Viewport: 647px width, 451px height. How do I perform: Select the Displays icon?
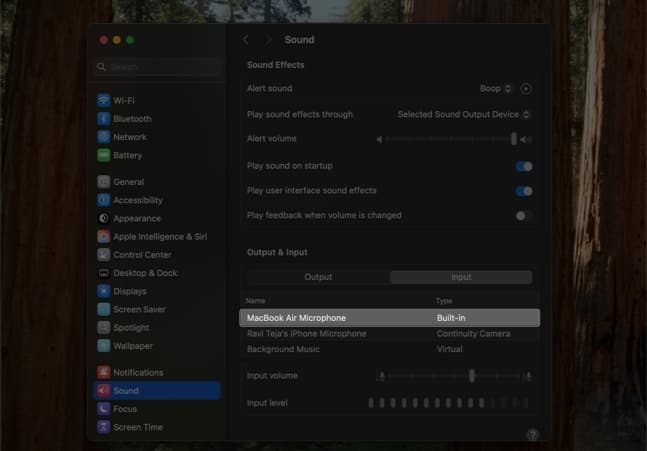104,291
